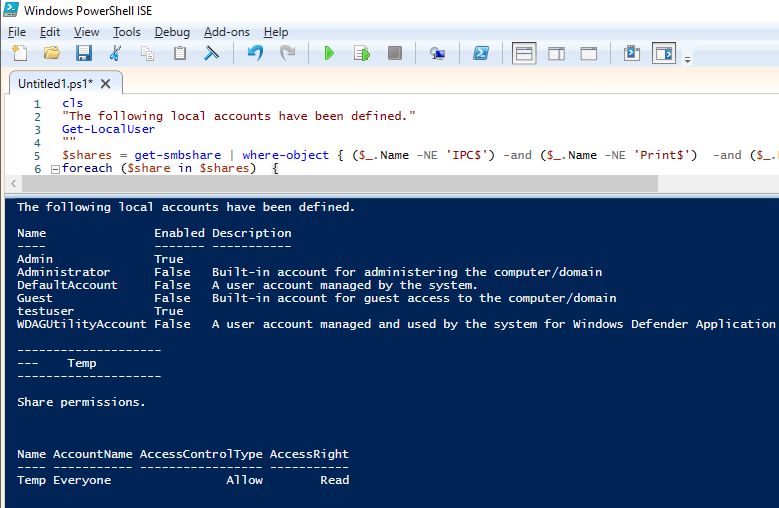This screenshot has width=779, height=508.
Task: Click the 'IPC$' string in line 5
Action: click(x=467, y=155)
